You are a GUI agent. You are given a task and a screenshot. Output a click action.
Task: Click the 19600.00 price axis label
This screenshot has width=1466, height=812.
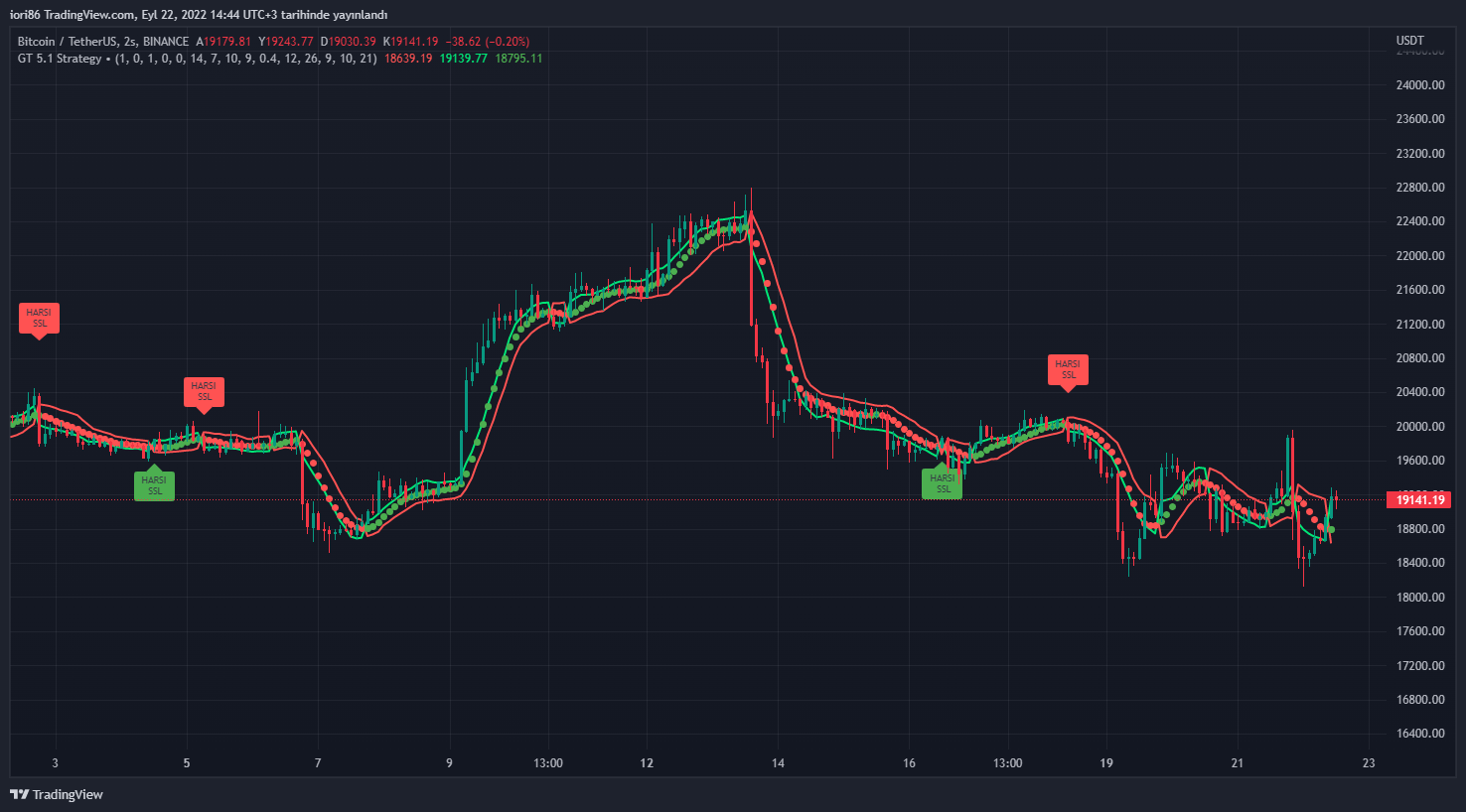tap(1420, 461)
